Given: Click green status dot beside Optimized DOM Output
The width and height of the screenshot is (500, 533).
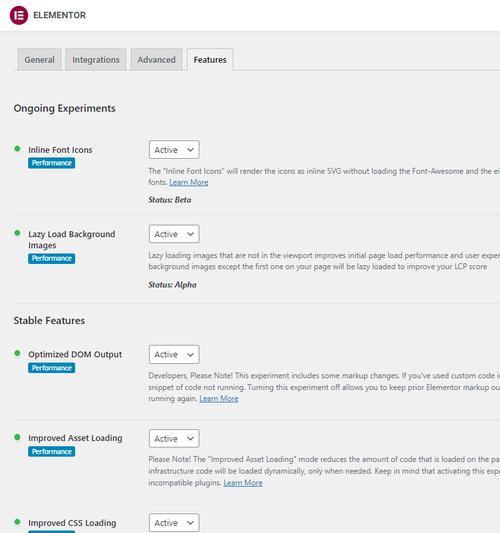Looking at the screenshot, I should pyautogui.click(x=17, y=353).
